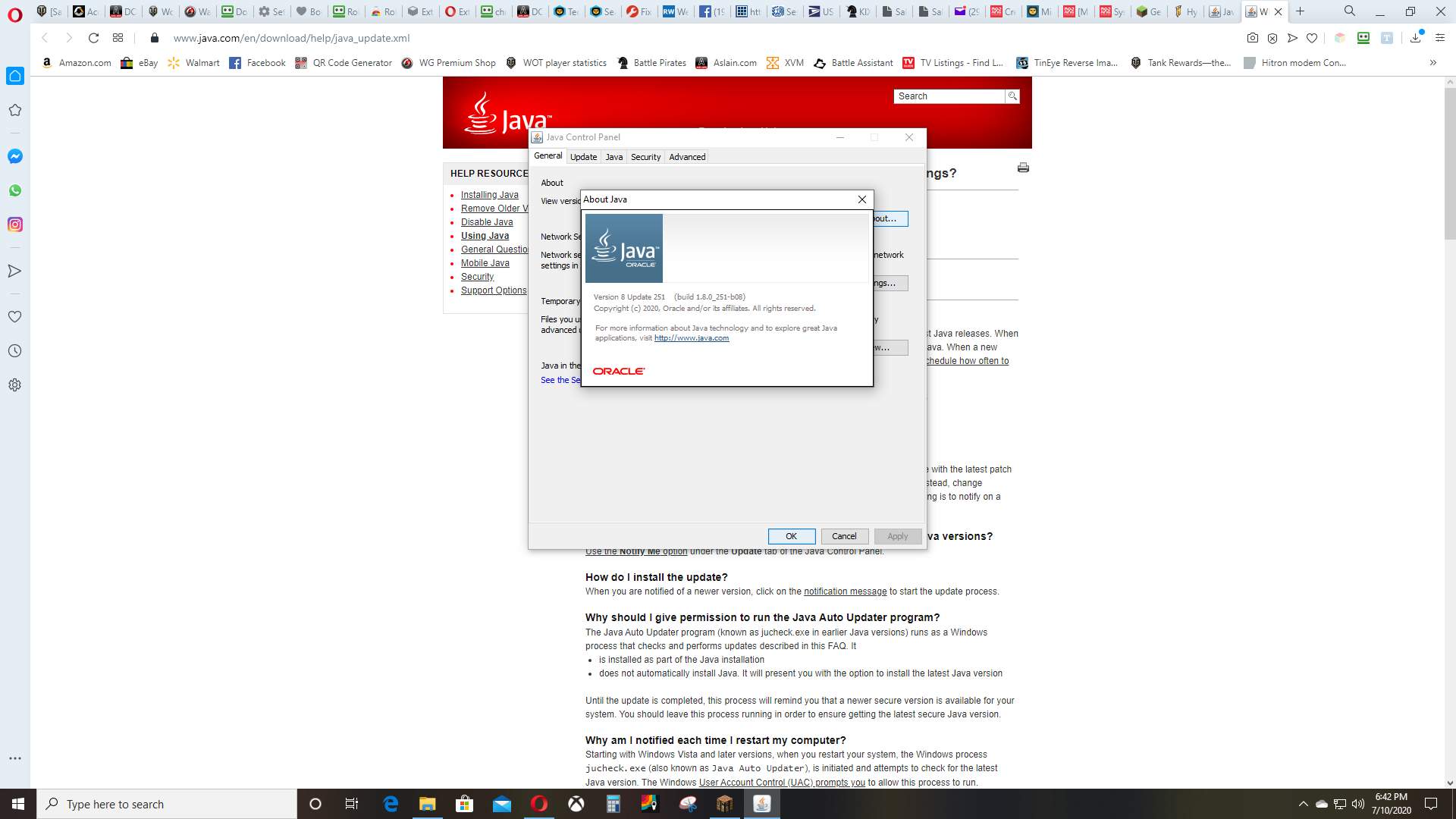This screenshot has height=819, width=1456.
Task: Click the Java site search magnifier button
Action: click(1012, 96)
